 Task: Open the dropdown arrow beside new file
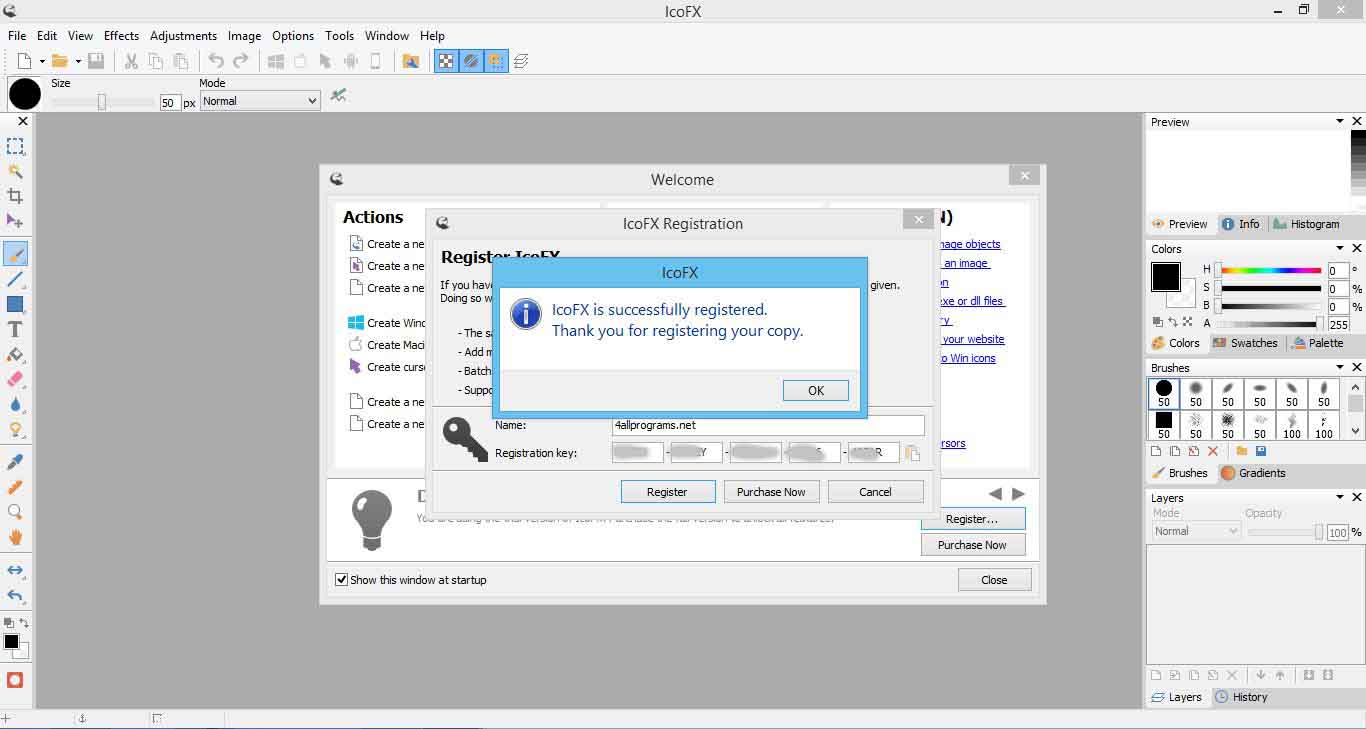coord(41,61)
